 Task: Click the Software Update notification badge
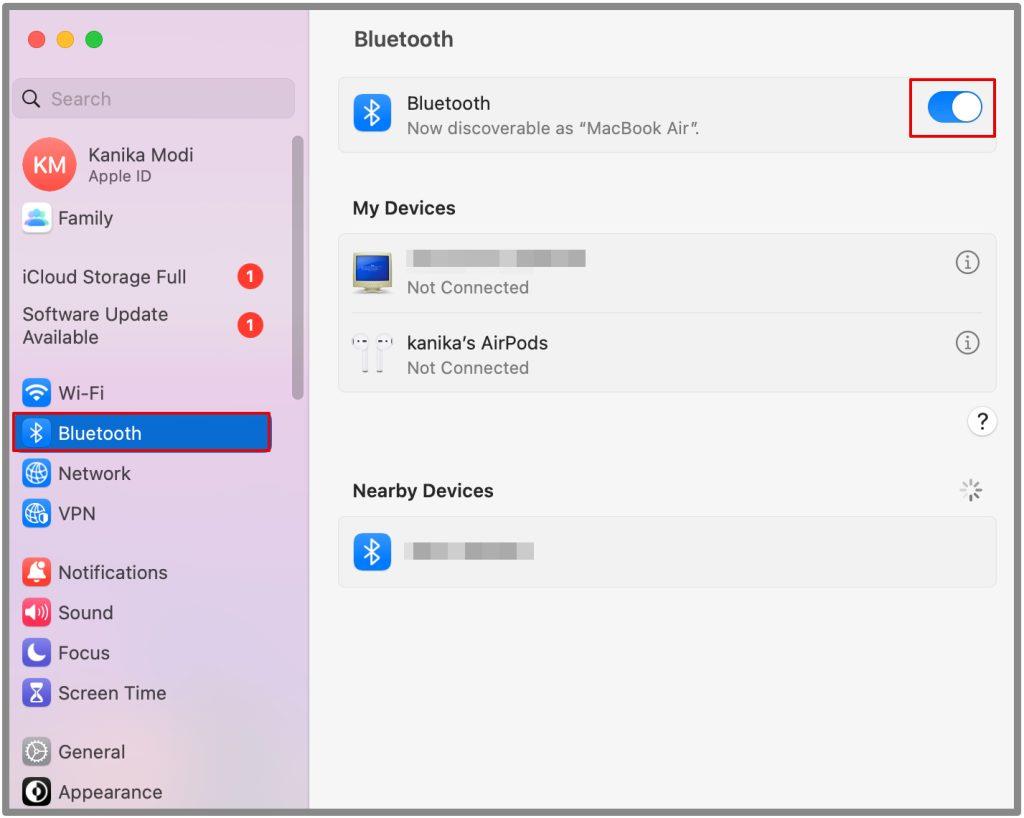[250, 325]
